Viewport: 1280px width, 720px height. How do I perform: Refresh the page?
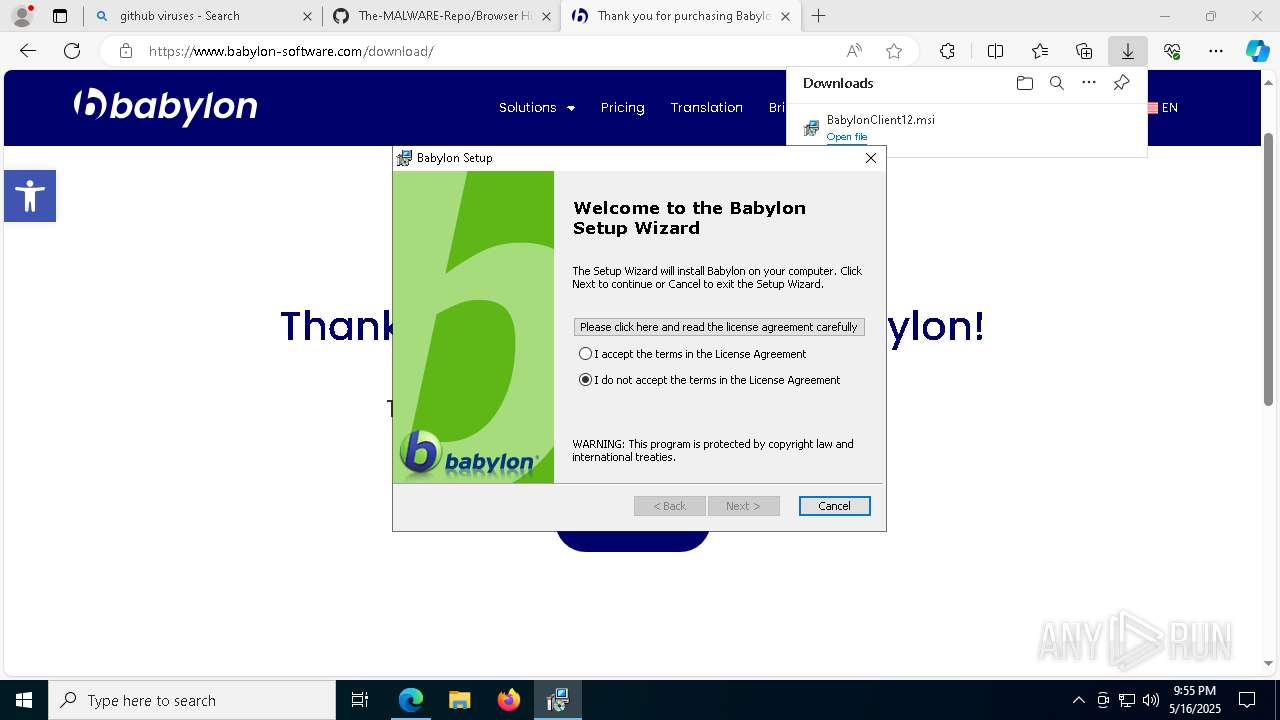coord(72,51)
